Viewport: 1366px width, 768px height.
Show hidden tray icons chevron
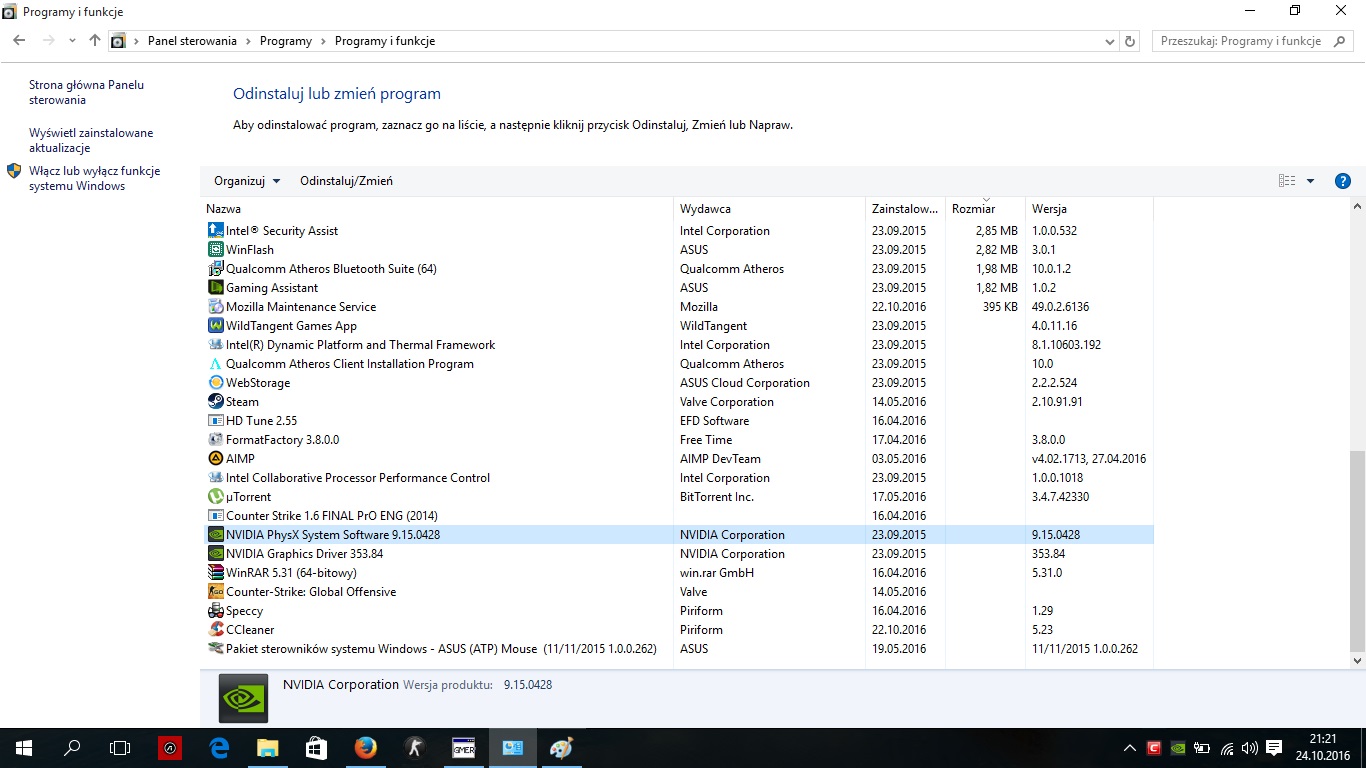click(x=1130, y=747)
